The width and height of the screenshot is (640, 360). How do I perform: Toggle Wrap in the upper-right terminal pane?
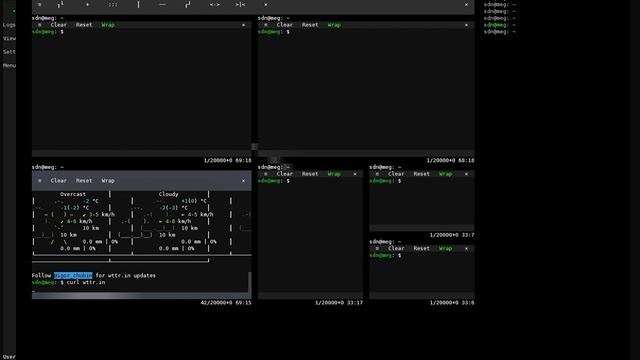334,25
